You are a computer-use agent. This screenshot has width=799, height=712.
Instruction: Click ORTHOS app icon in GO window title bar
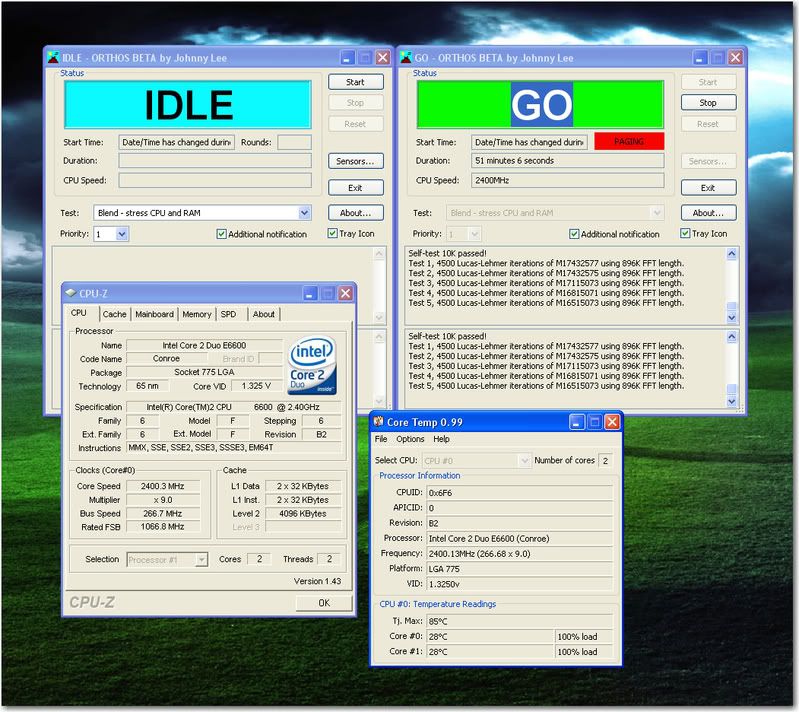pyautogui.click(x=406, y=58)
